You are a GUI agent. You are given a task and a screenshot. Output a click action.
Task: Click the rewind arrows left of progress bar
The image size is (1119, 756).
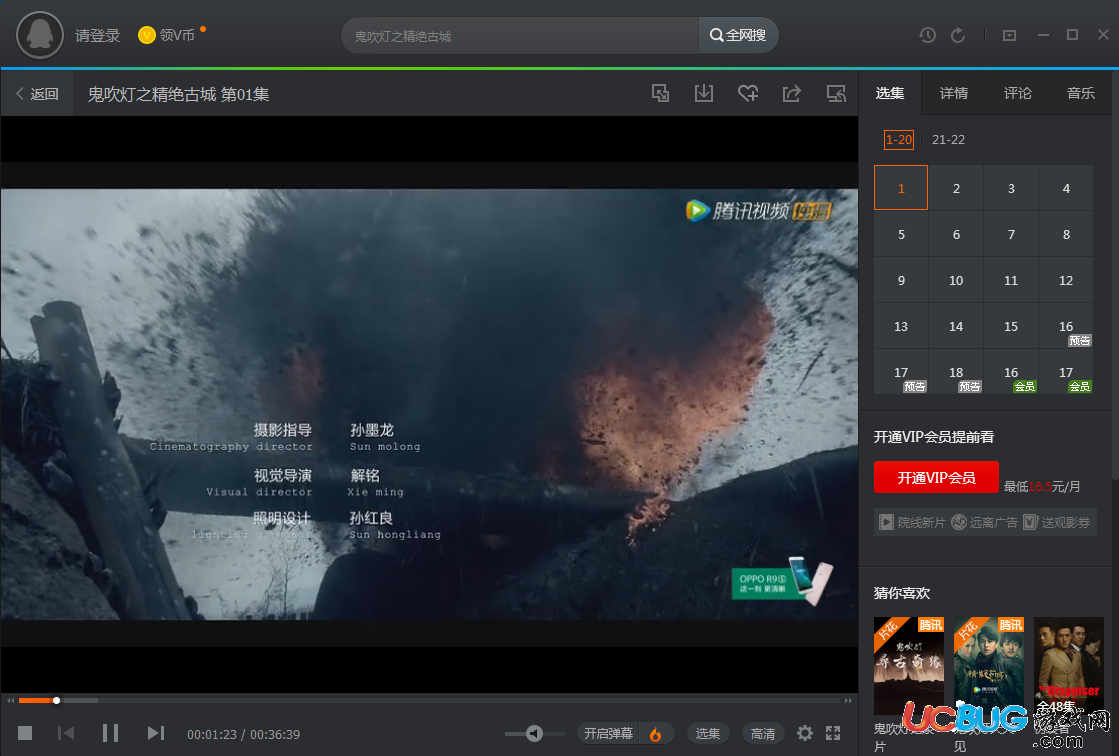tap(11, 700)
